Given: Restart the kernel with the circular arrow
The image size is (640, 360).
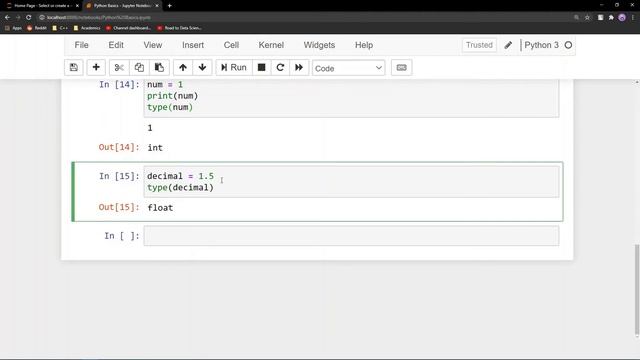Looking at the screenshot, I should click(280, 68).
